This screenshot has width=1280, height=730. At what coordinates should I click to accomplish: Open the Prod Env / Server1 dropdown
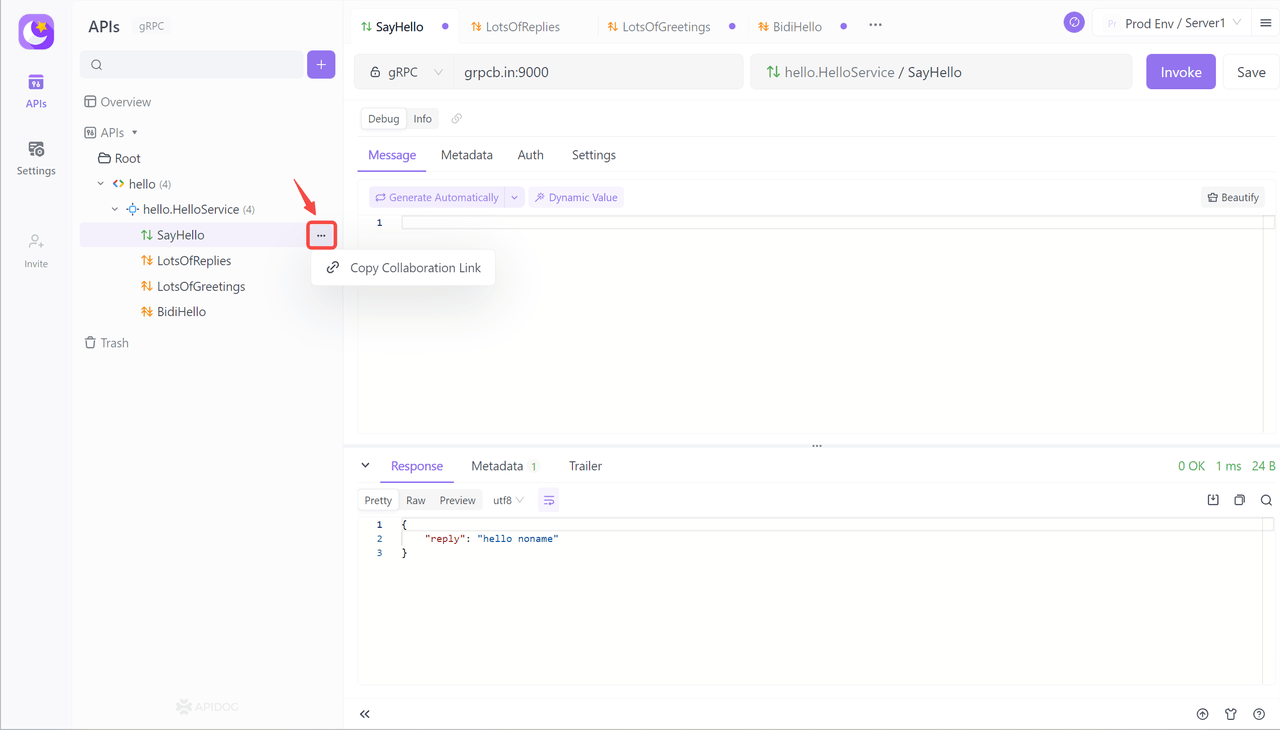[1171, 21]
